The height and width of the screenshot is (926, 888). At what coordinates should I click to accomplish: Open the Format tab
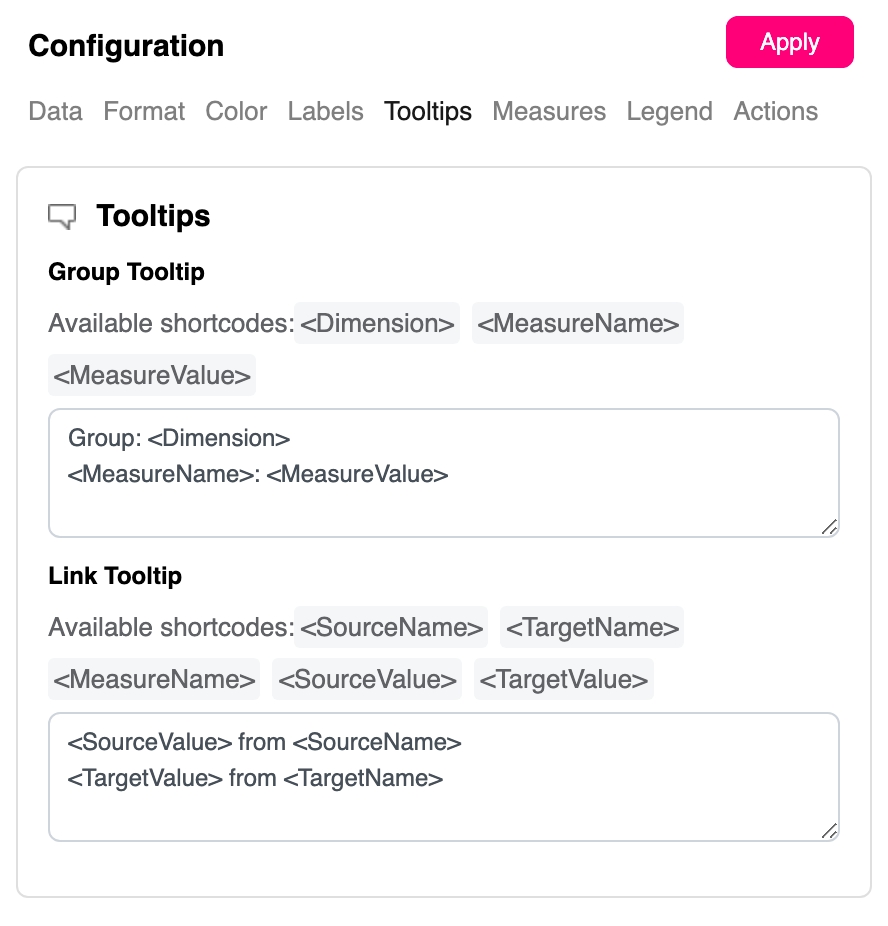click(x=144, y=111)
